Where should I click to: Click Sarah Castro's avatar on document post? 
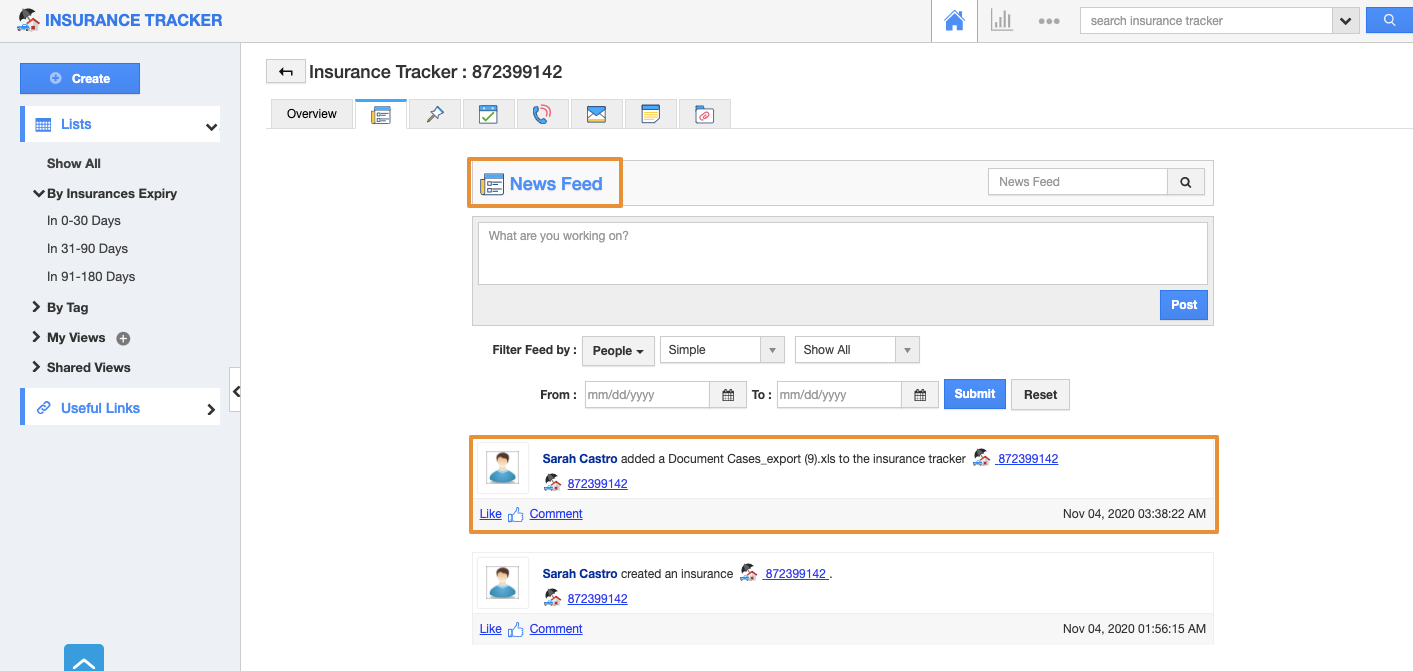503,468
